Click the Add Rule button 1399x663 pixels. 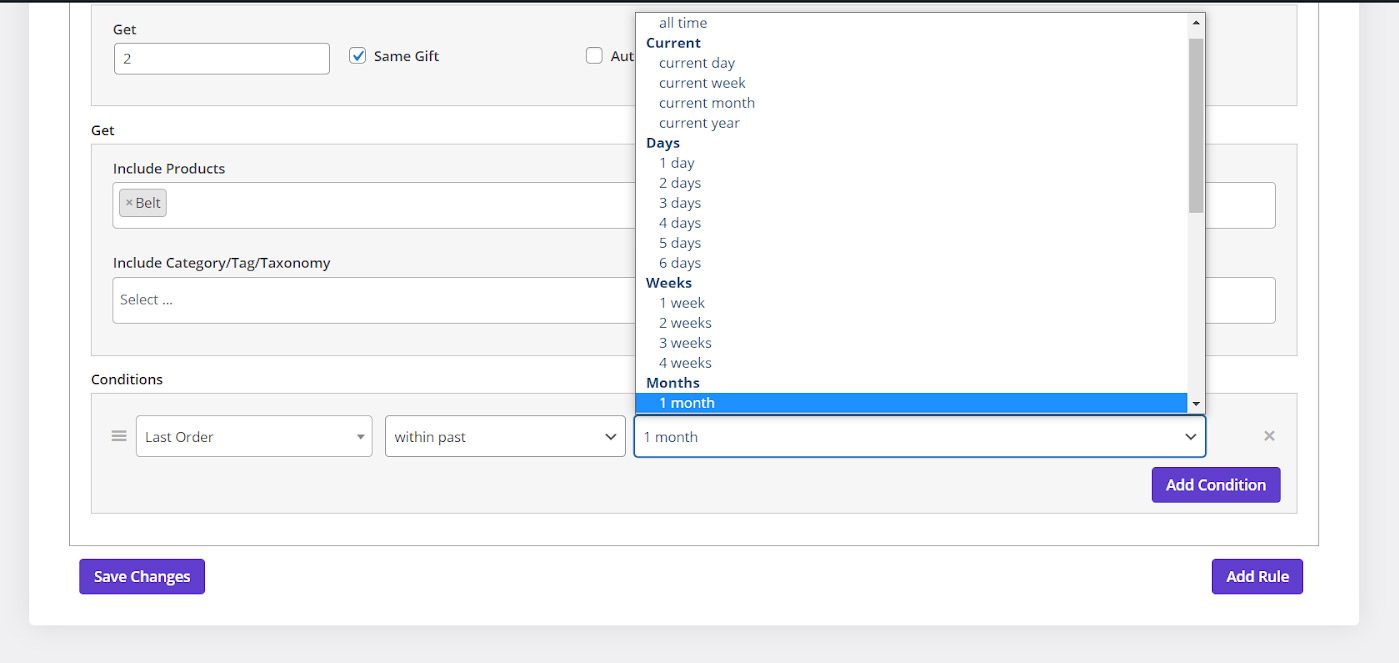[x=1257, y=576]
